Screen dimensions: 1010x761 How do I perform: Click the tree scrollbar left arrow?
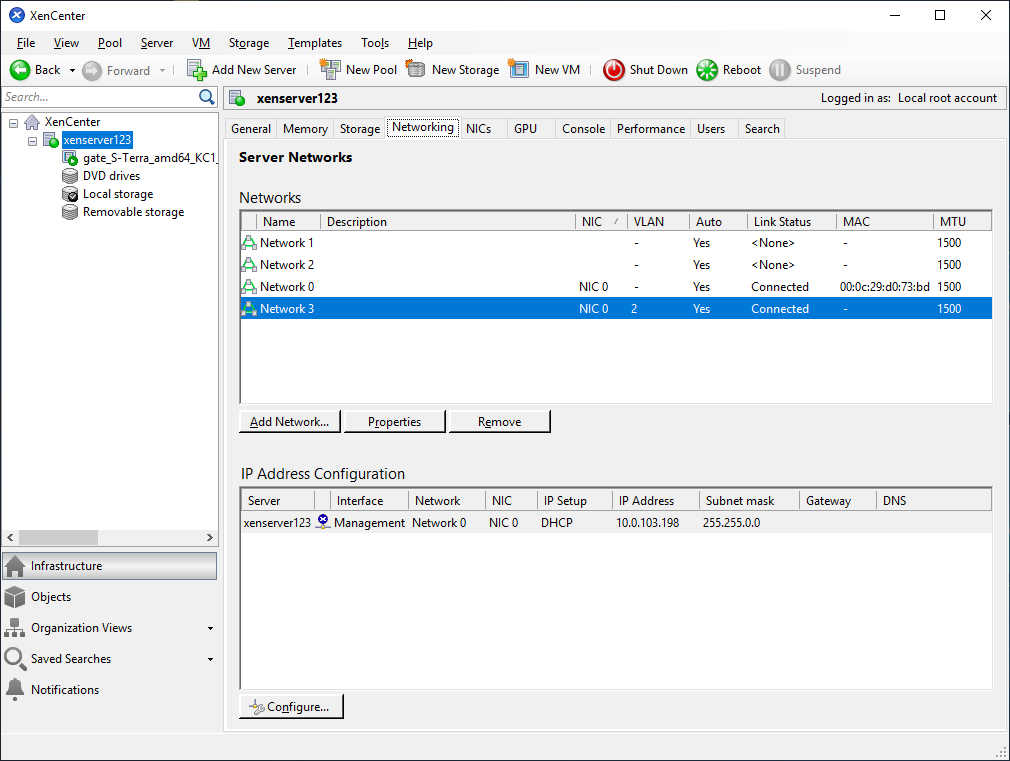click(10, 537)
